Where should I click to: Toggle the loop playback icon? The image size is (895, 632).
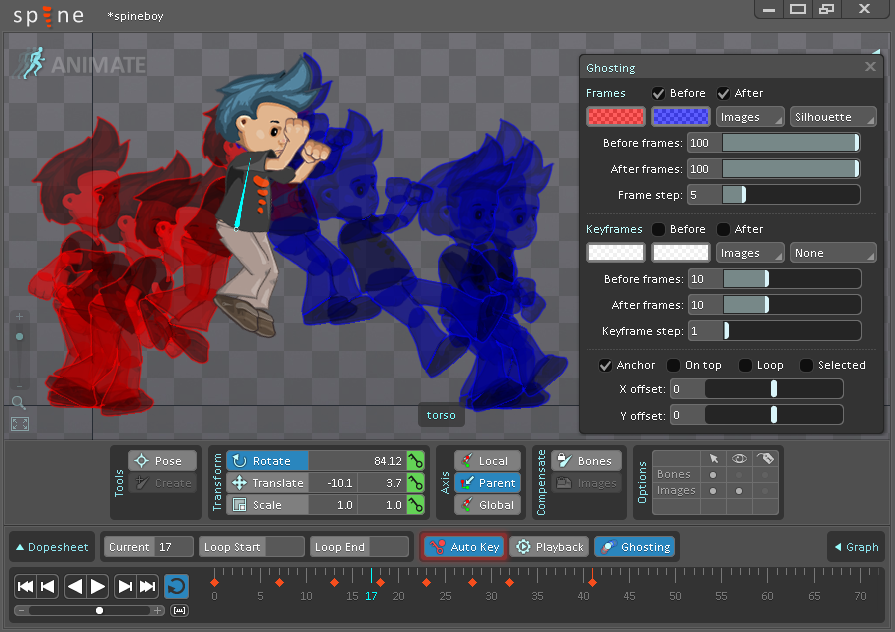pyautogui.click(x=176, y=586)
